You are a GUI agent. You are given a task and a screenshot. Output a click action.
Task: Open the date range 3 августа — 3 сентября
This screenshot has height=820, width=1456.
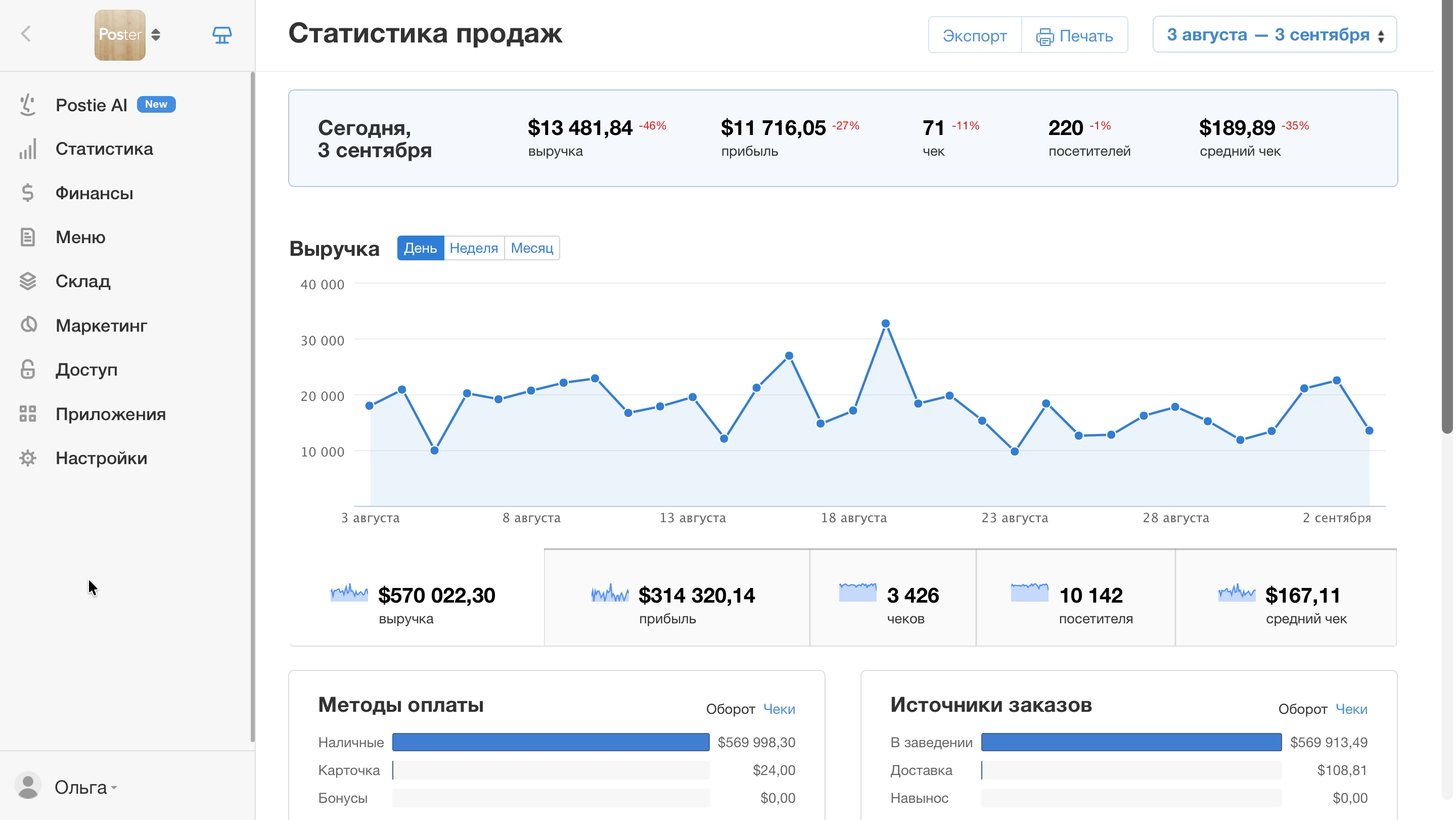coord(1275,35)
